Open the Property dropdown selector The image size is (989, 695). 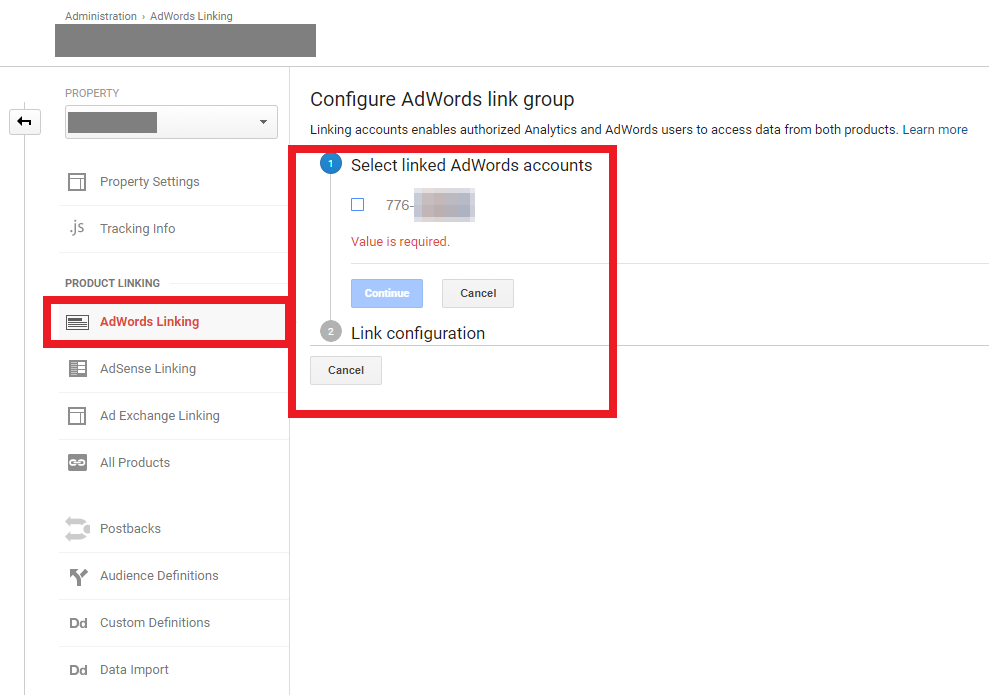click(172, 122)
